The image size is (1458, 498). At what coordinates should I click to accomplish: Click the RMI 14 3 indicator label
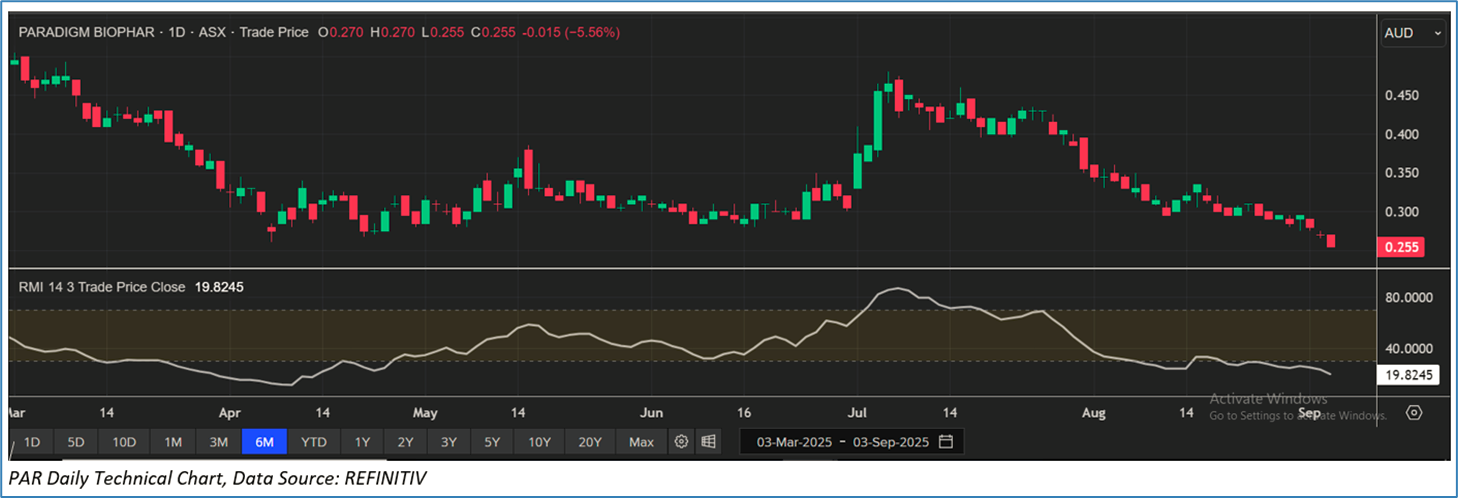click(102, 287)
